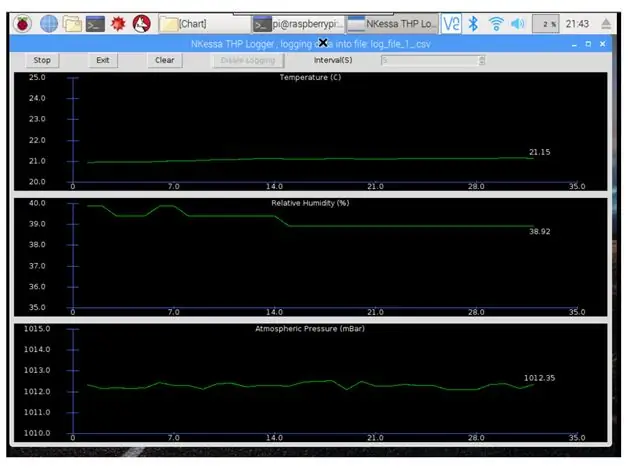Click the window title bar text
Screen dimensions: 628x469
click(310, 44)
